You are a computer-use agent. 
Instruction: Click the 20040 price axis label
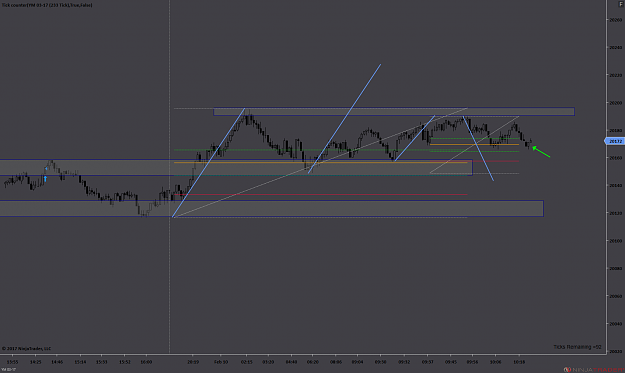tap(615, 324)
